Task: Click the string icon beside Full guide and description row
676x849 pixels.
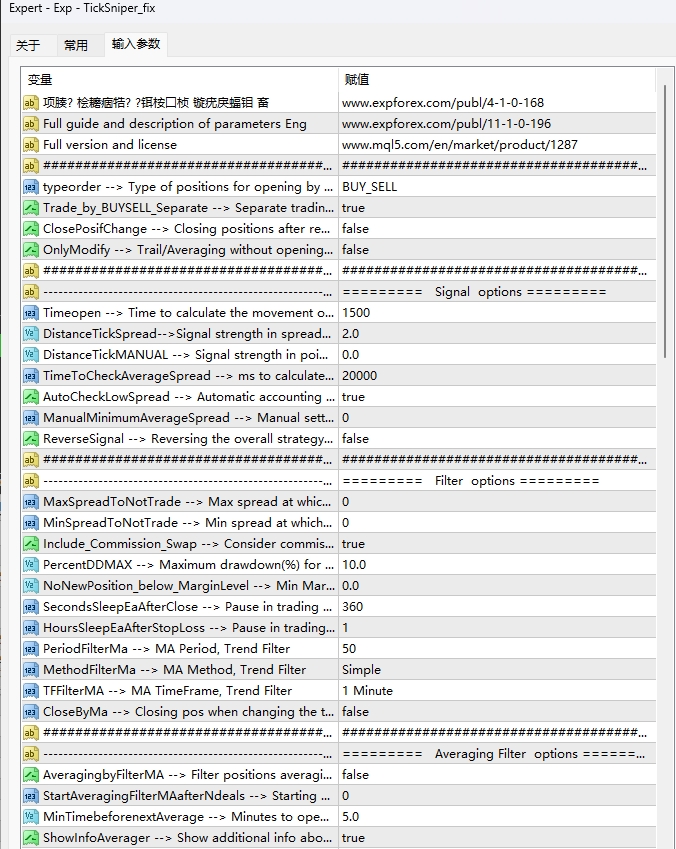Action: 31,124
